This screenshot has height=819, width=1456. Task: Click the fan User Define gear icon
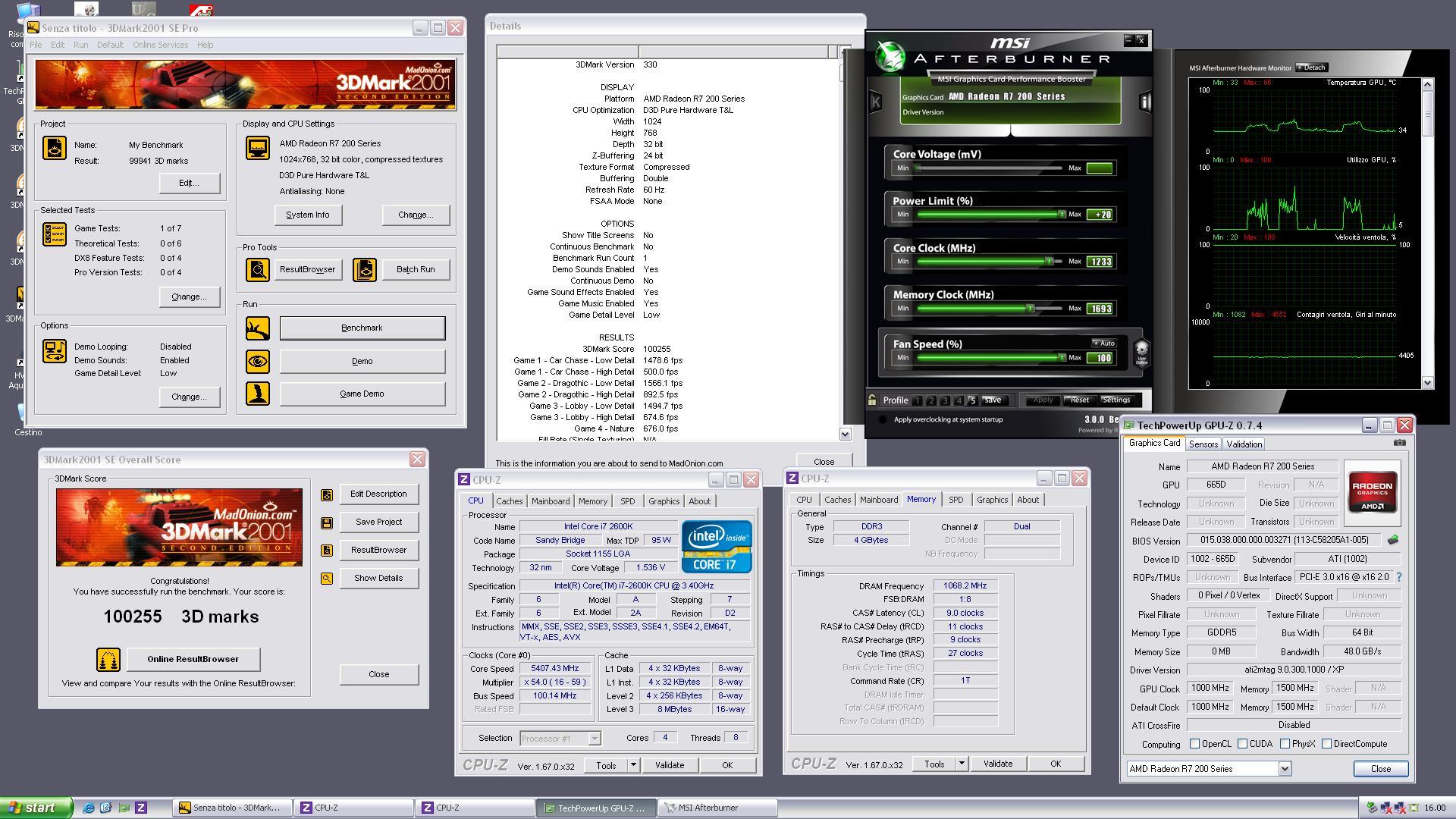[x=1141, y=353]
